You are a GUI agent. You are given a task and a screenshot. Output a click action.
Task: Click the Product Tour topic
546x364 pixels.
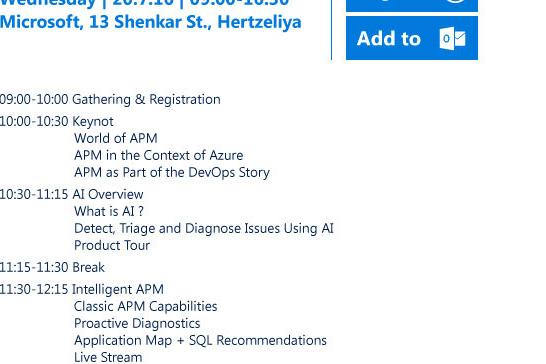tap(112, 246)
